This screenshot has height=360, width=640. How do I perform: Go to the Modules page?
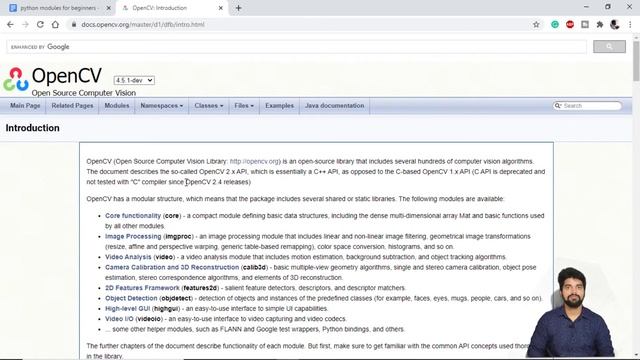click(x=117, y=106)
